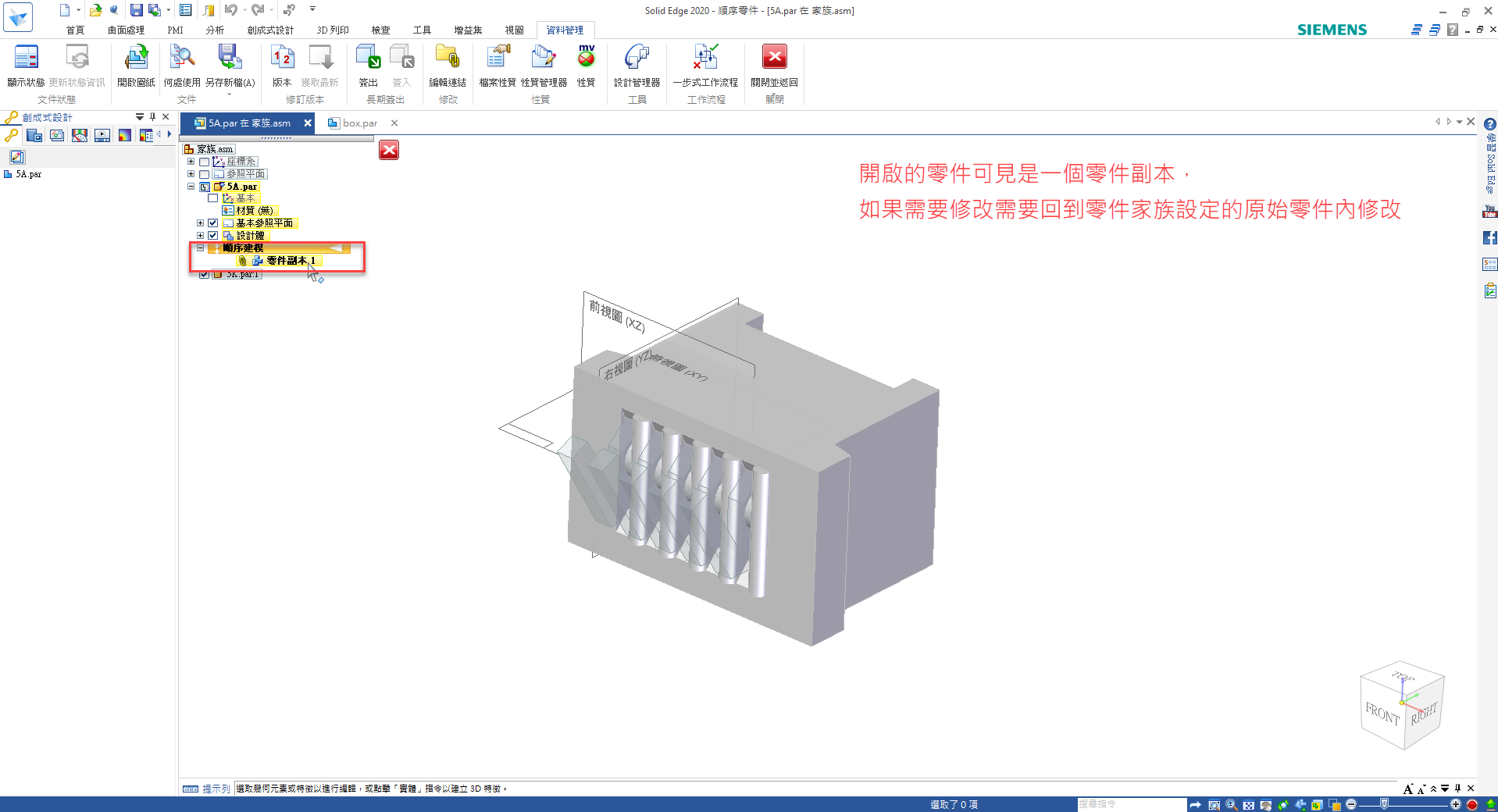
Task: Click the 何處使用 (where used) icon
Action: pyautogui.click(x=182, y=57)
